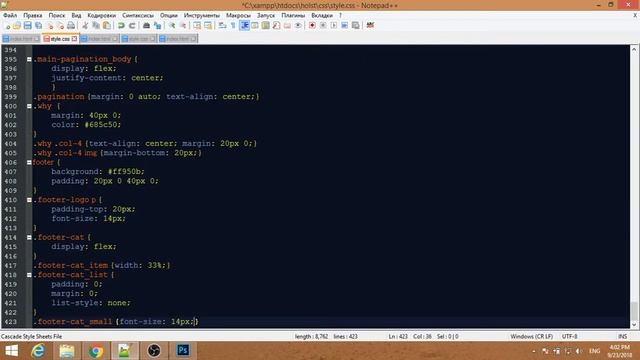Click the Paste toolbar icon
The width and height of the screenshot is (640, 360).
tap(107, 25)
